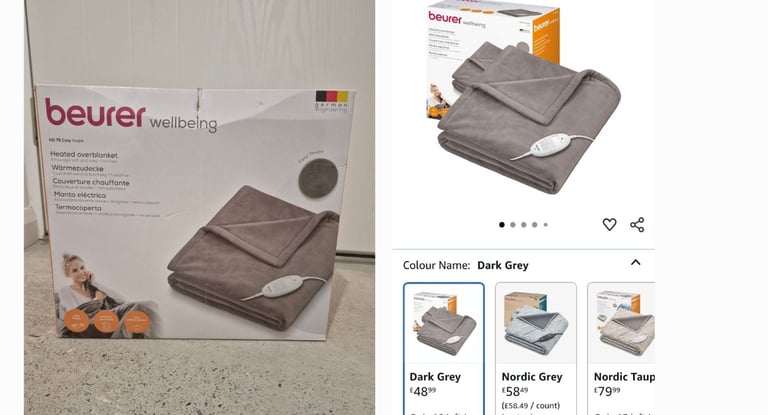Select the Nordic Grey colour option
768x415 pixels.
pyautogui.click(x=536, y=348)
